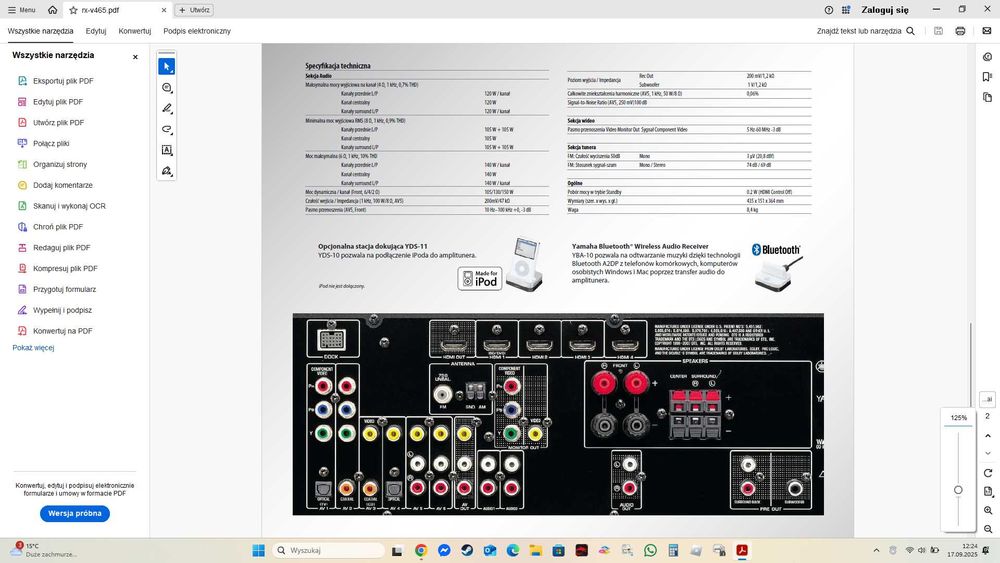Click the print document icon
This screenshot has width=1000, height=563.
(x=960, y=31)
